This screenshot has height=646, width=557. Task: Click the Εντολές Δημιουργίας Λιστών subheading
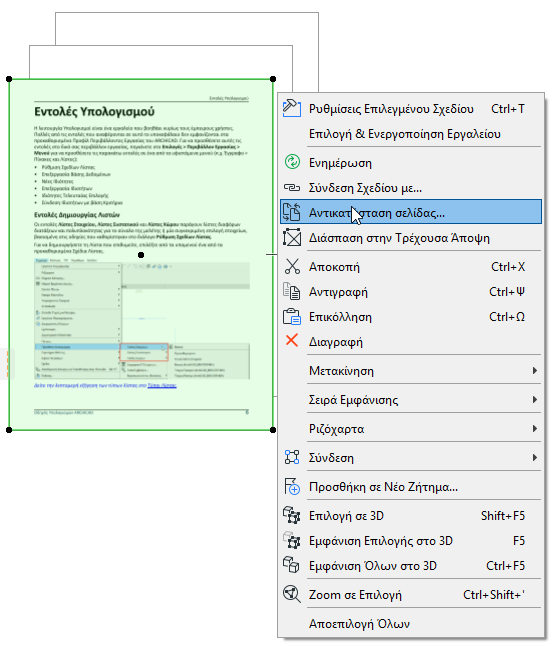point(77,215)
